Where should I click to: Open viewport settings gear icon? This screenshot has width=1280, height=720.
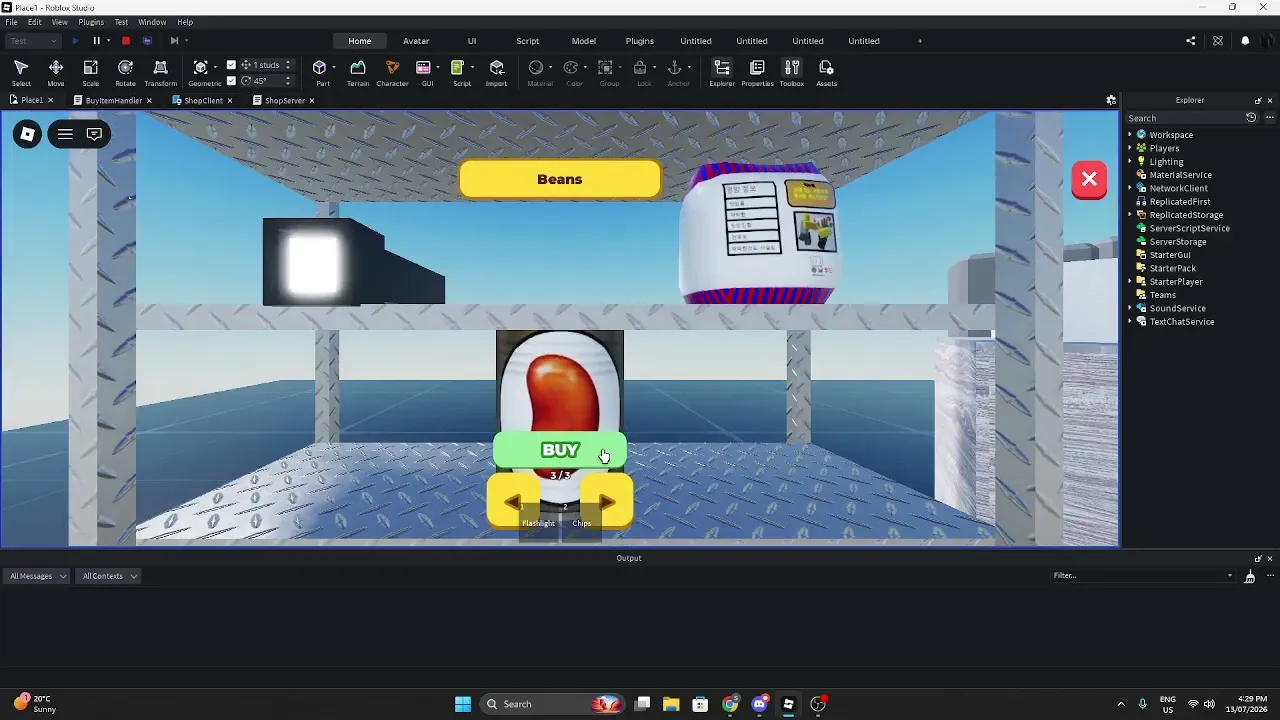[1111, 100]
